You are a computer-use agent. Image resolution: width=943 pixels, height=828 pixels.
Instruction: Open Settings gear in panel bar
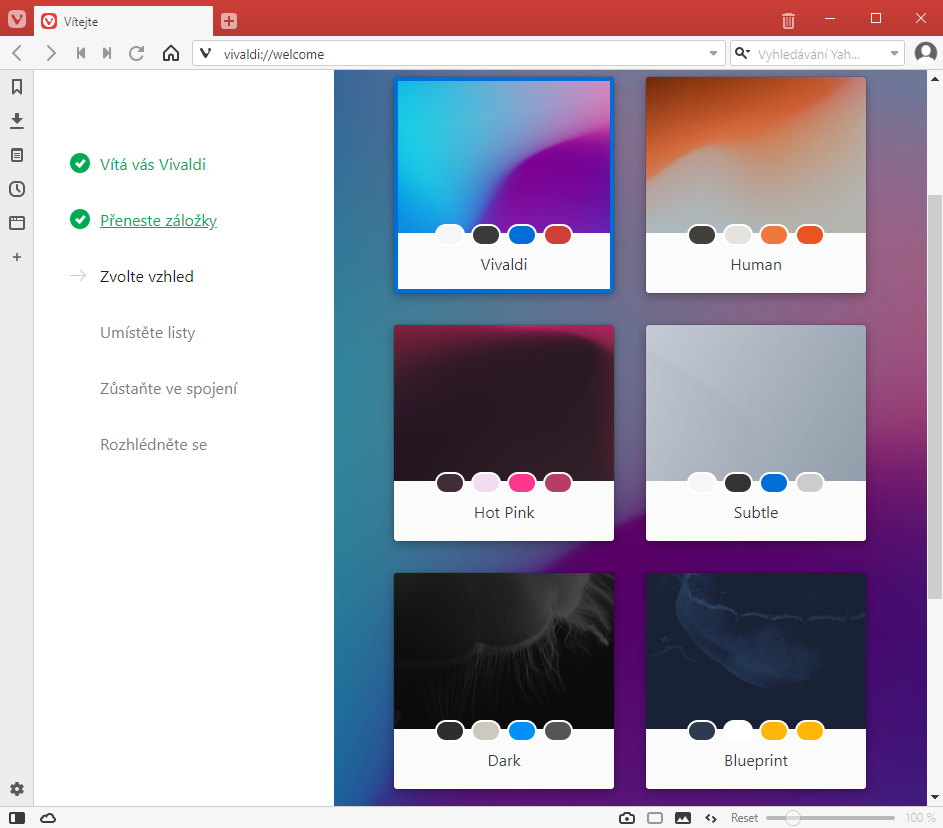coord(17,789)
